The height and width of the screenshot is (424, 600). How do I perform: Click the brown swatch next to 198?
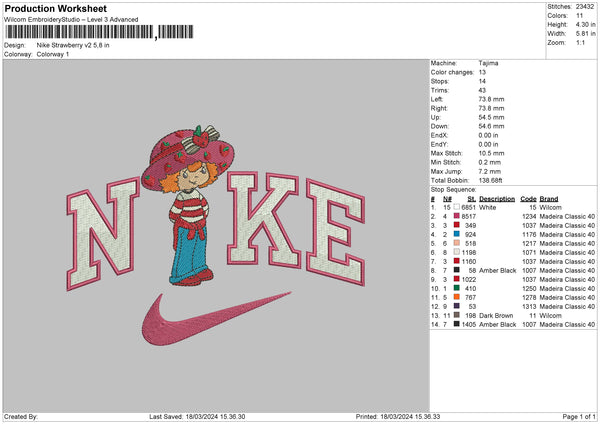tap(457, 315)
